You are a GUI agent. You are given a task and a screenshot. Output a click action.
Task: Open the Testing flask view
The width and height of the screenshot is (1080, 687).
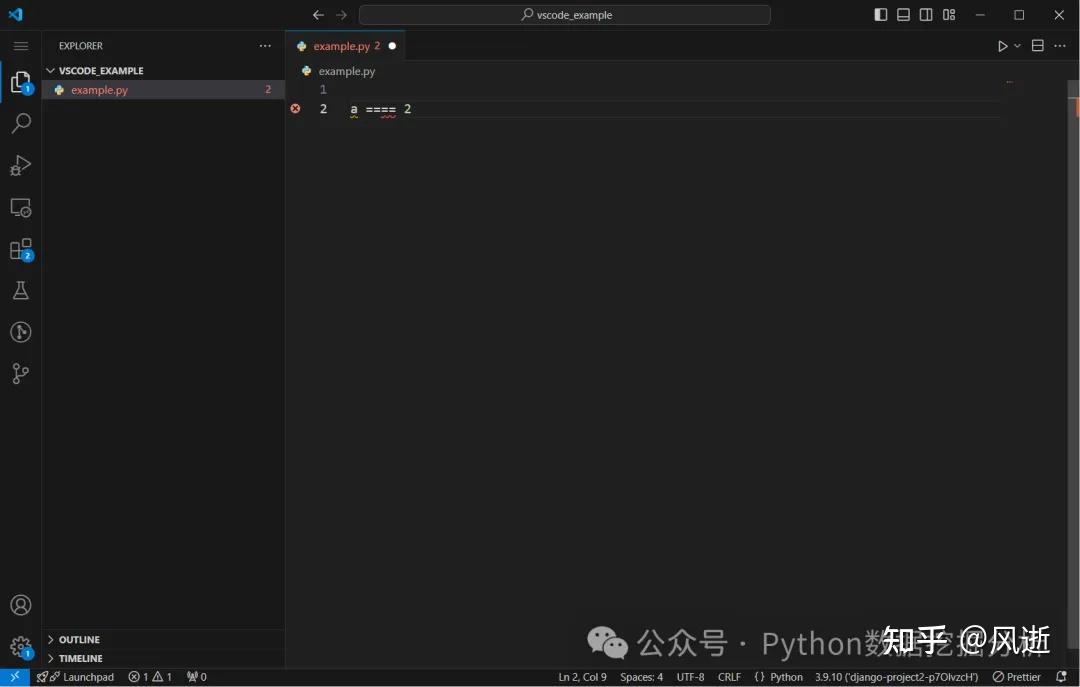tap(21, 290)
